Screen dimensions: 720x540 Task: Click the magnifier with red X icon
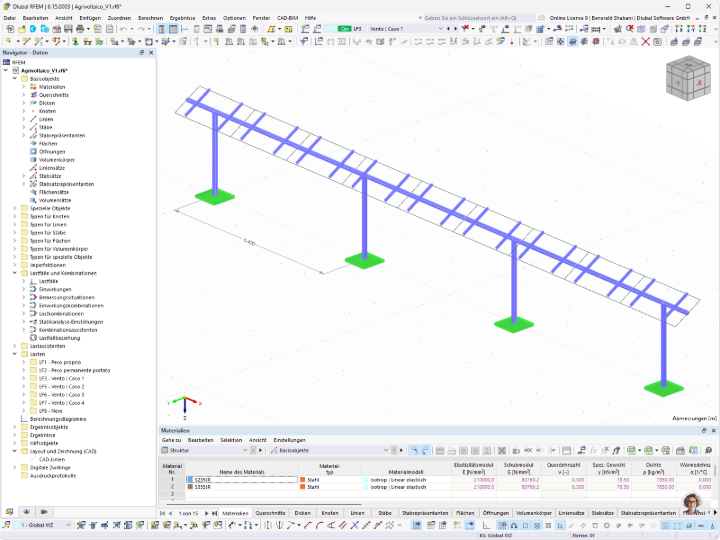pyautogui.click(x=630, y=29)
